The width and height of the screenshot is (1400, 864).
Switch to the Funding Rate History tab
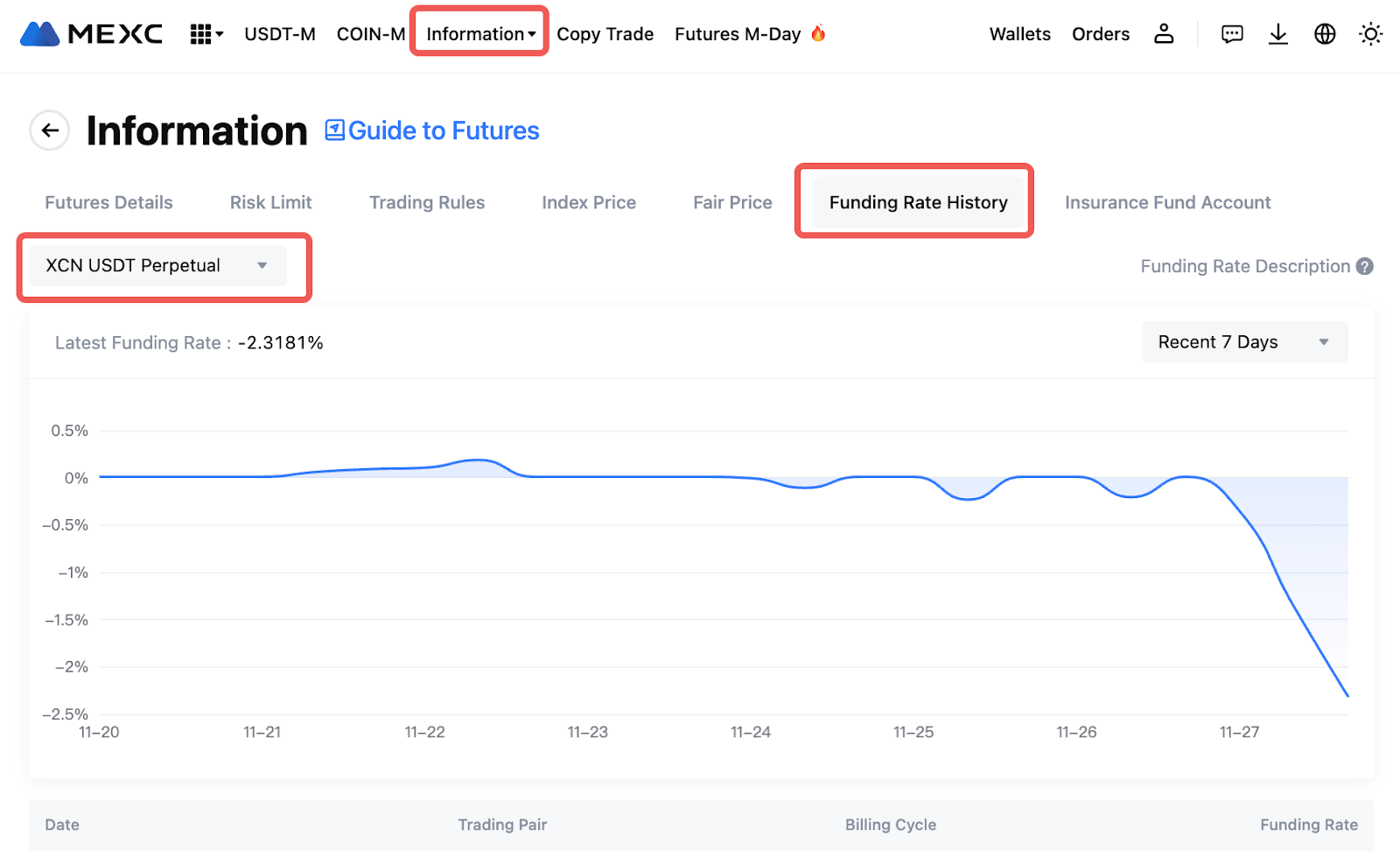pos(918,203)
